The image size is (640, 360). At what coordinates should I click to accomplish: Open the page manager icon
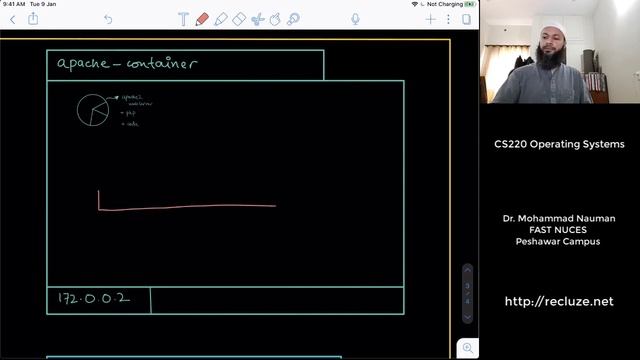466,19
